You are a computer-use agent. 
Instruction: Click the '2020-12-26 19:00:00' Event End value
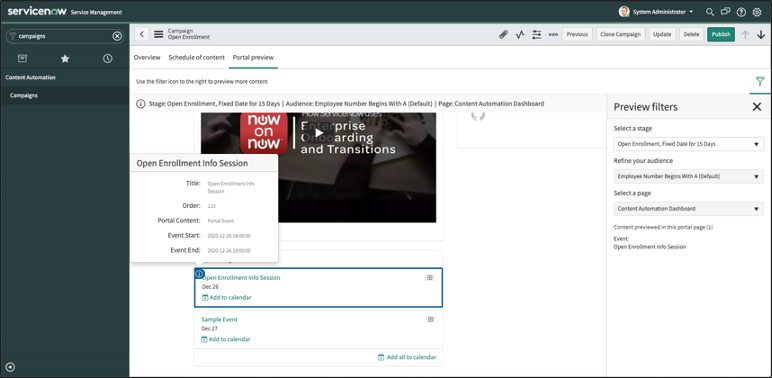click(229, 251)
